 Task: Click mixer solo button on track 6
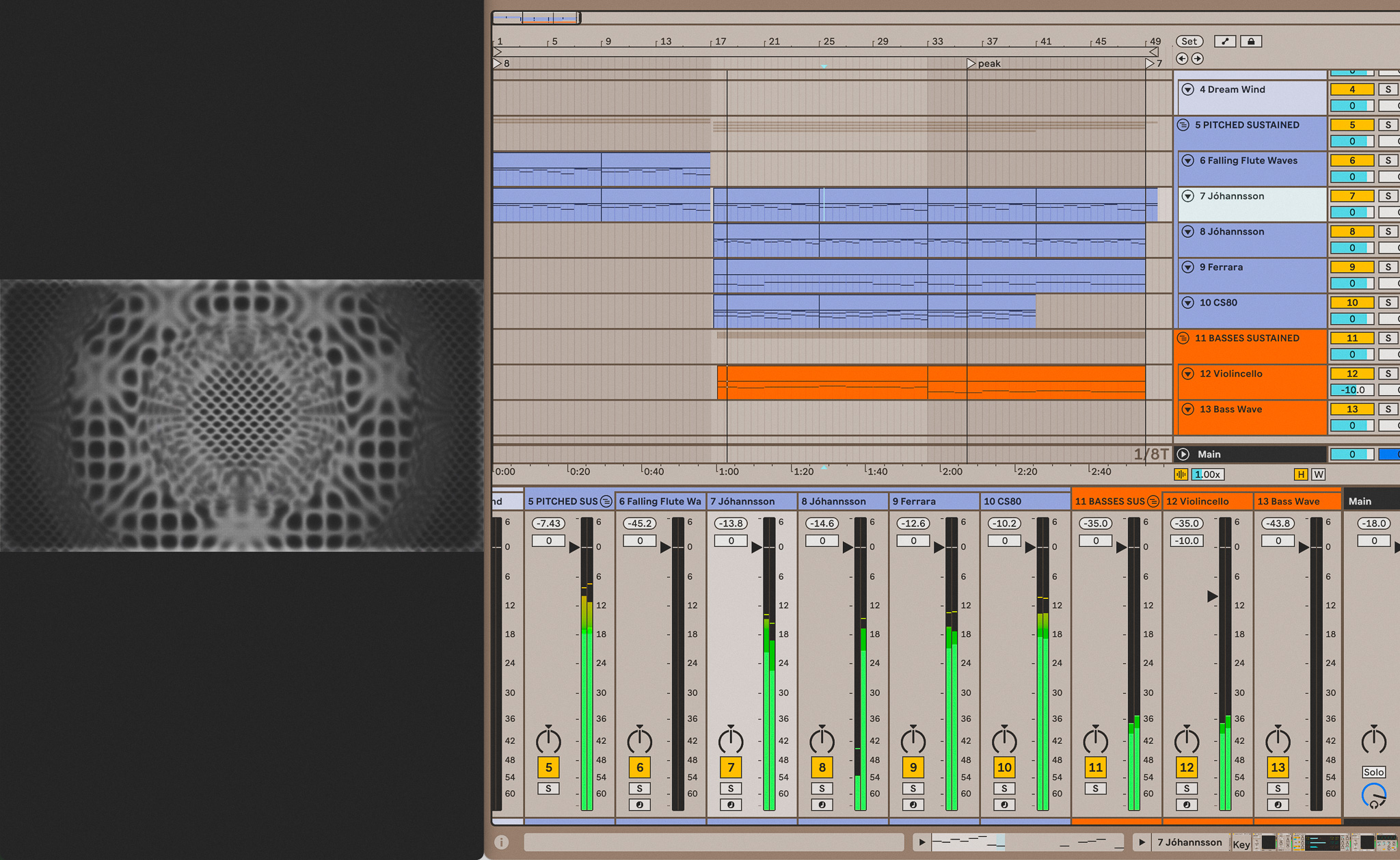coord(639,788)
